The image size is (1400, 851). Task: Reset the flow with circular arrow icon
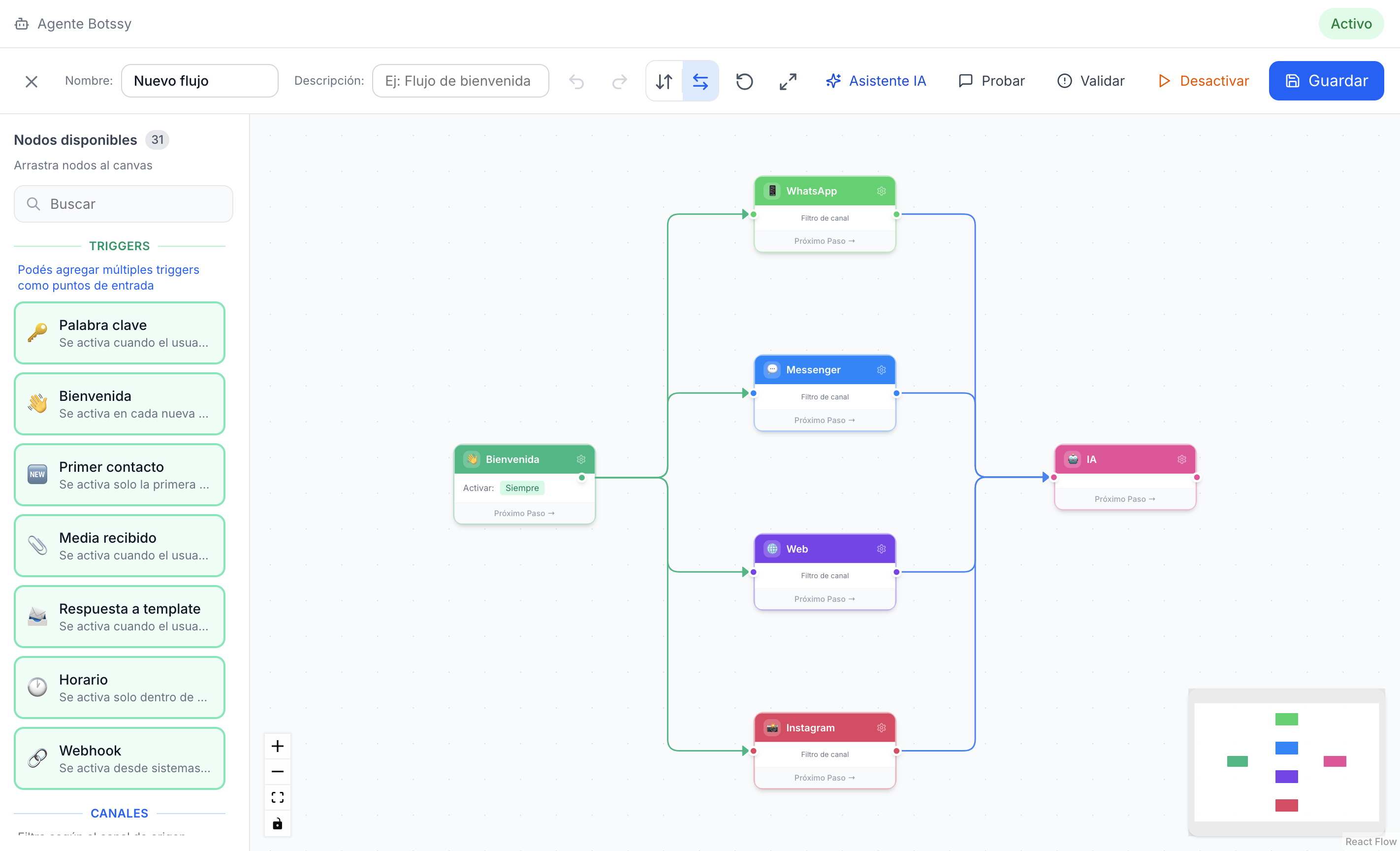[x=744, y=81]
